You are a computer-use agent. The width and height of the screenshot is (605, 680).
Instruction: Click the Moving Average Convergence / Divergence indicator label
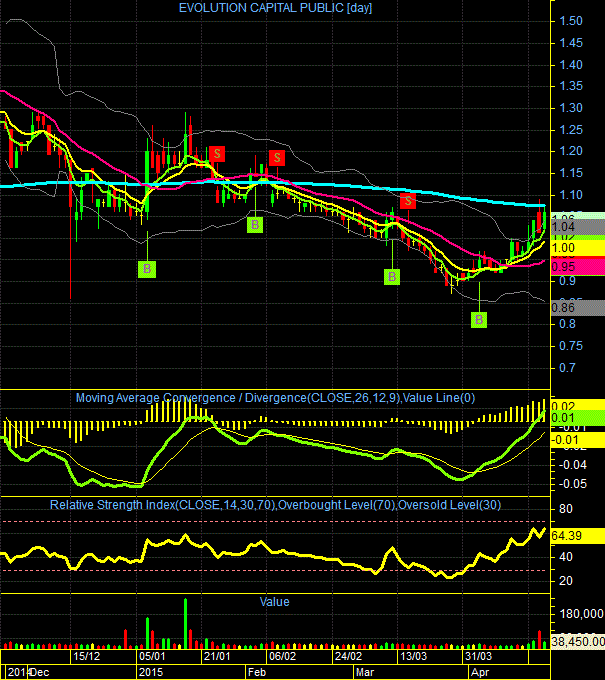275,398
